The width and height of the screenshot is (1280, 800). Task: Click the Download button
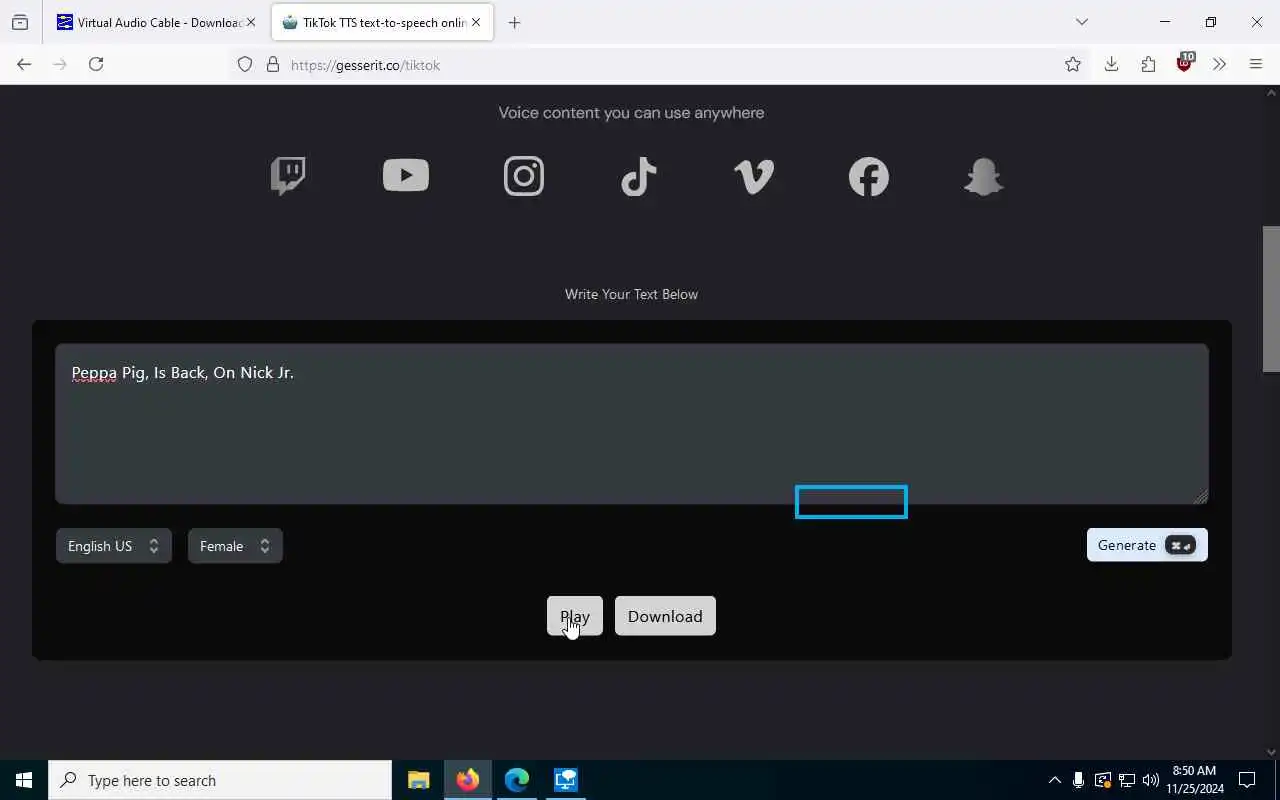665,616
